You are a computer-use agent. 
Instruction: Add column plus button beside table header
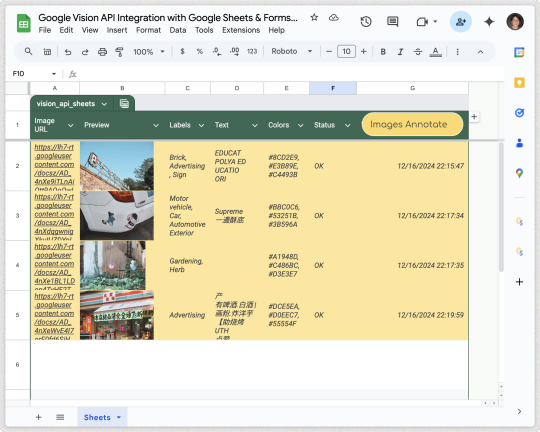(x=474, y=117)
